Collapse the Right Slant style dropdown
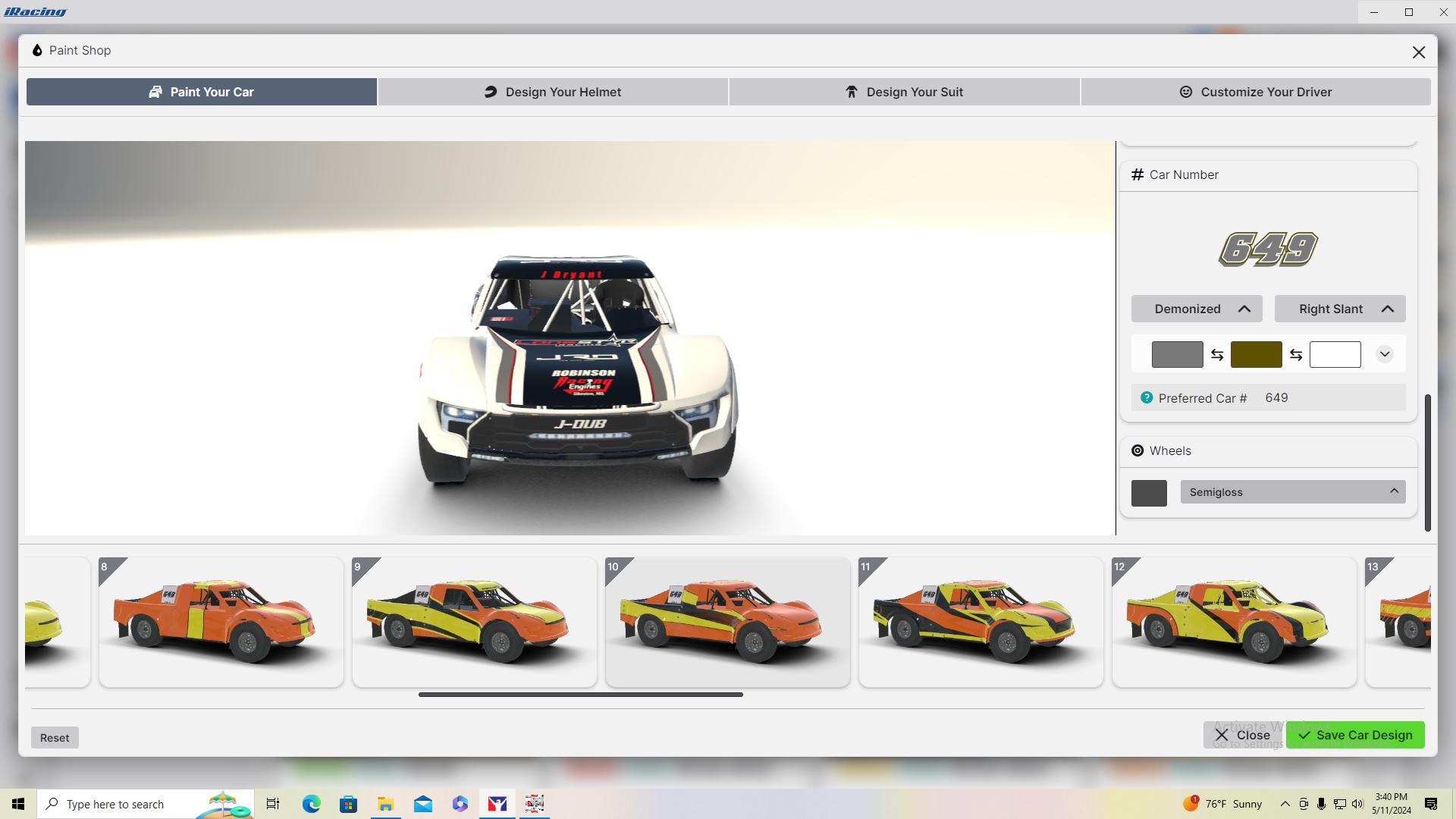 point(1339,309)
